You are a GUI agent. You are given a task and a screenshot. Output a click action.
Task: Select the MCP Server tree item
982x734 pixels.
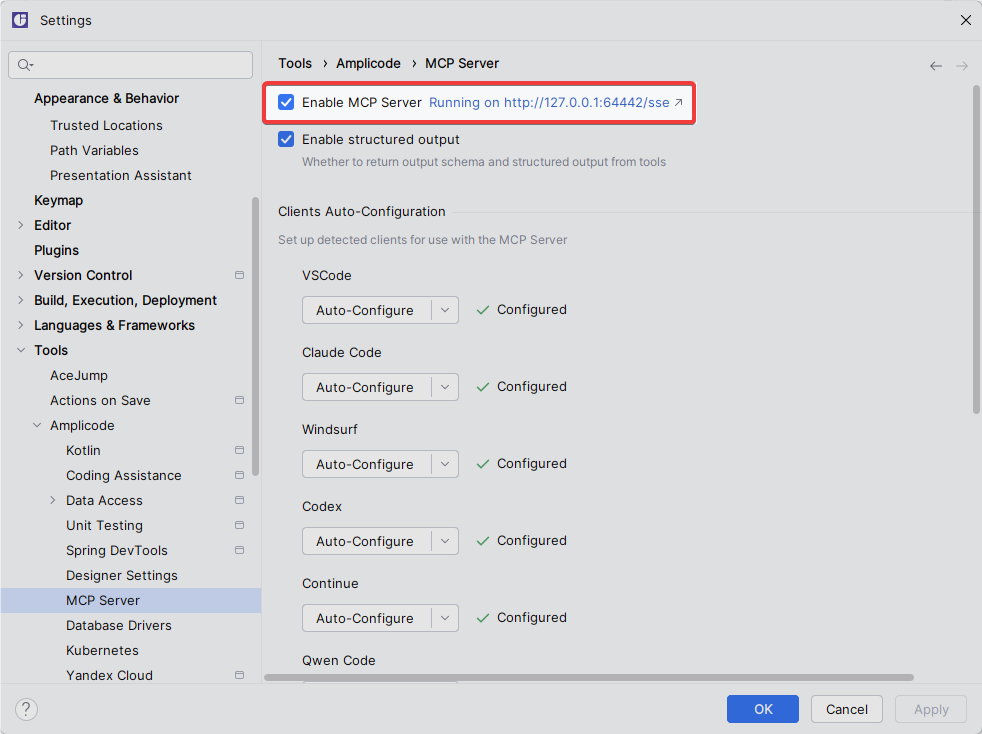[131, 601]
